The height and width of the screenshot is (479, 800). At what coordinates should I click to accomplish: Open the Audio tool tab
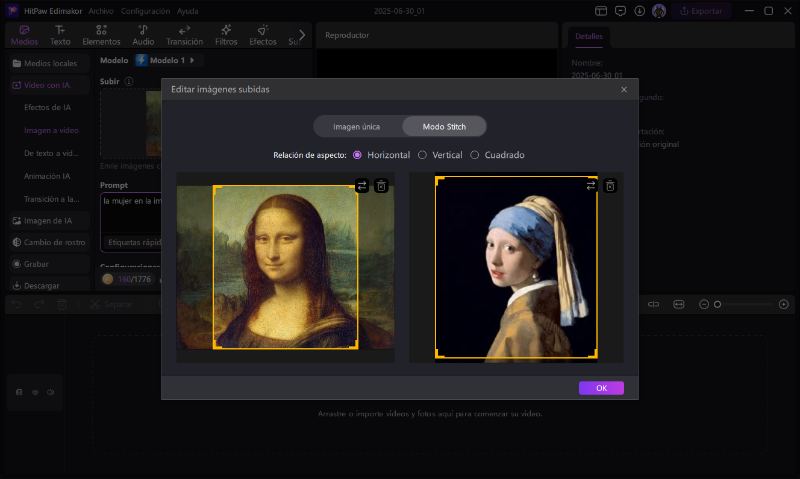click(143, 35)
